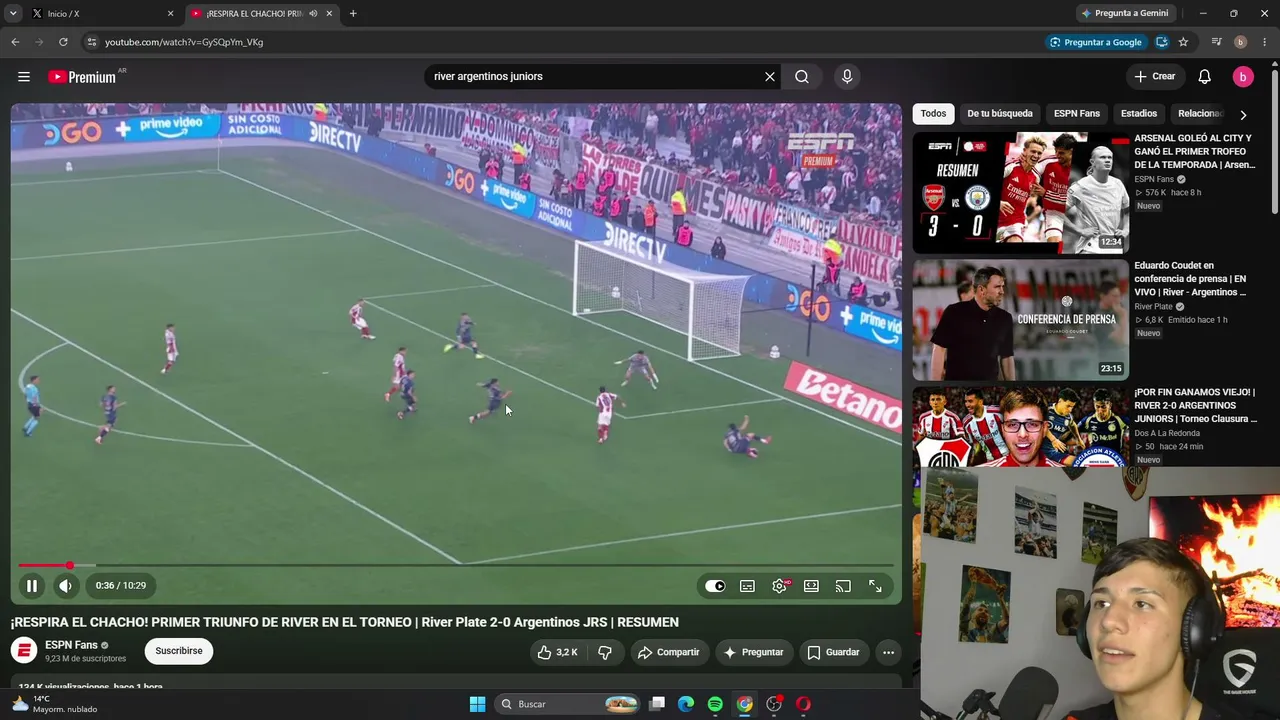
Task: Open more actions three-dot menu
Action: click(x=888, y=652)
